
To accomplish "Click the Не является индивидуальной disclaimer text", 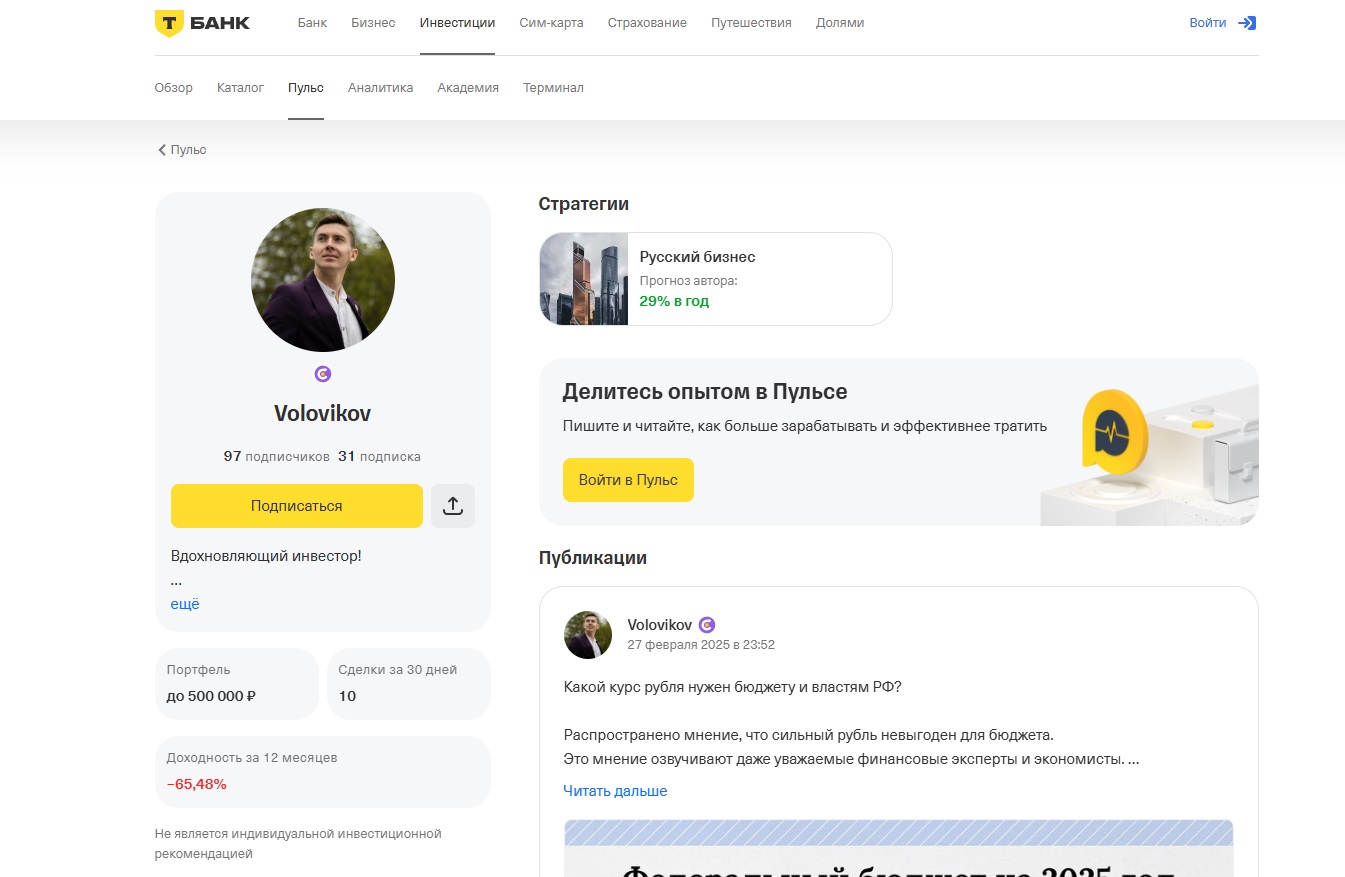I will (x=298, y=844).
